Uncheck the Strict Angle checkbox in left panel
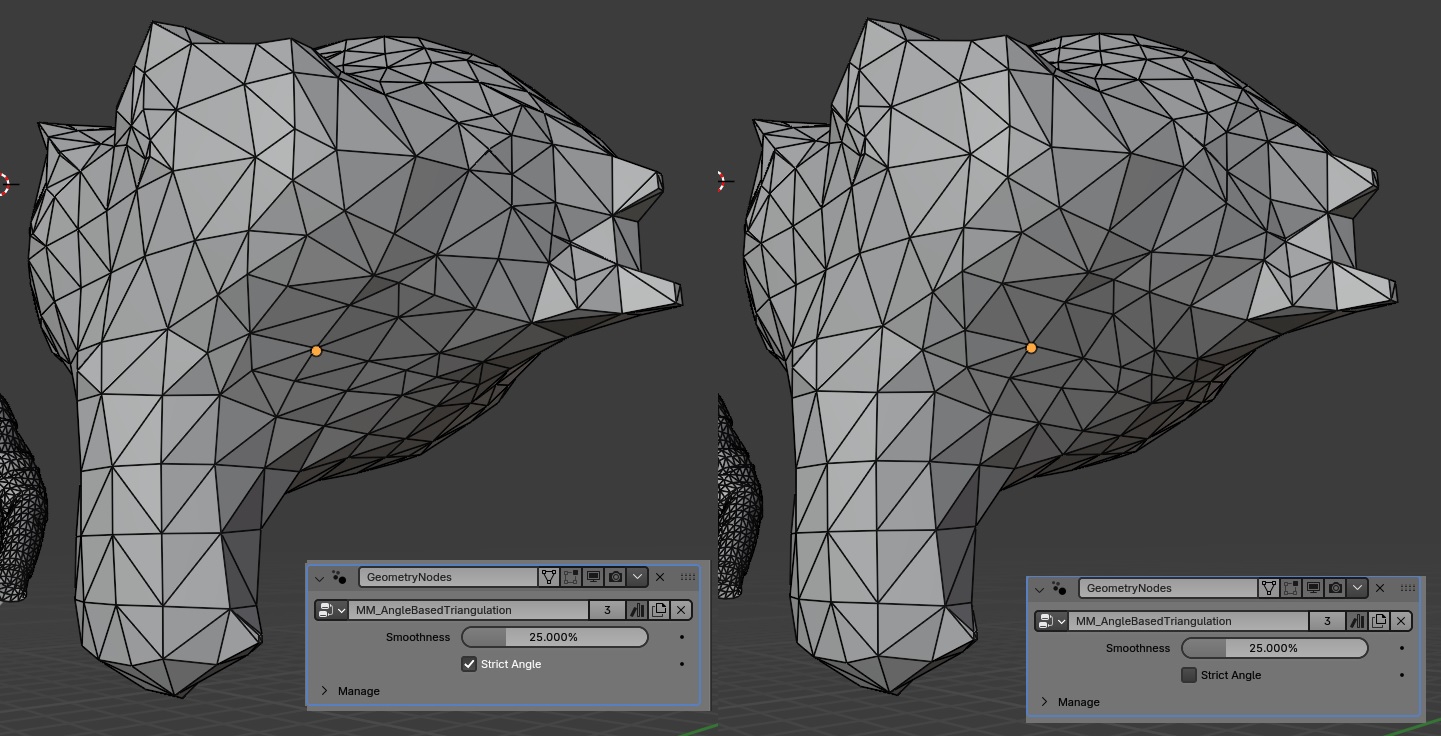 (x=469, y=664)
